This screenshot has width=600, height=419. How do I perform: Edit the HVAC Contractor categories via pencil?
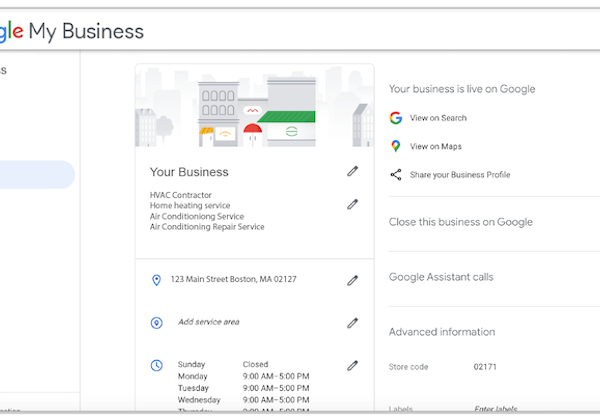coord(352,204)
